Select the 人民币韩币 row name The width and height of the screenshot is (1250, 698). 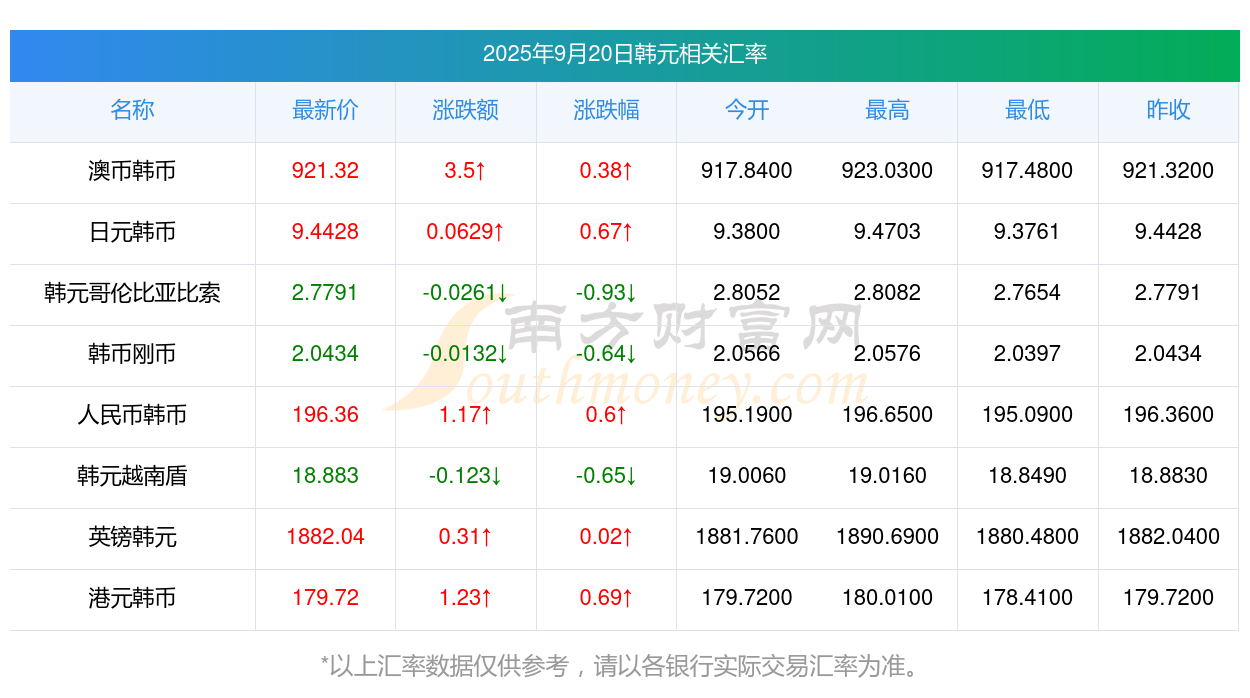click(132, 415)
